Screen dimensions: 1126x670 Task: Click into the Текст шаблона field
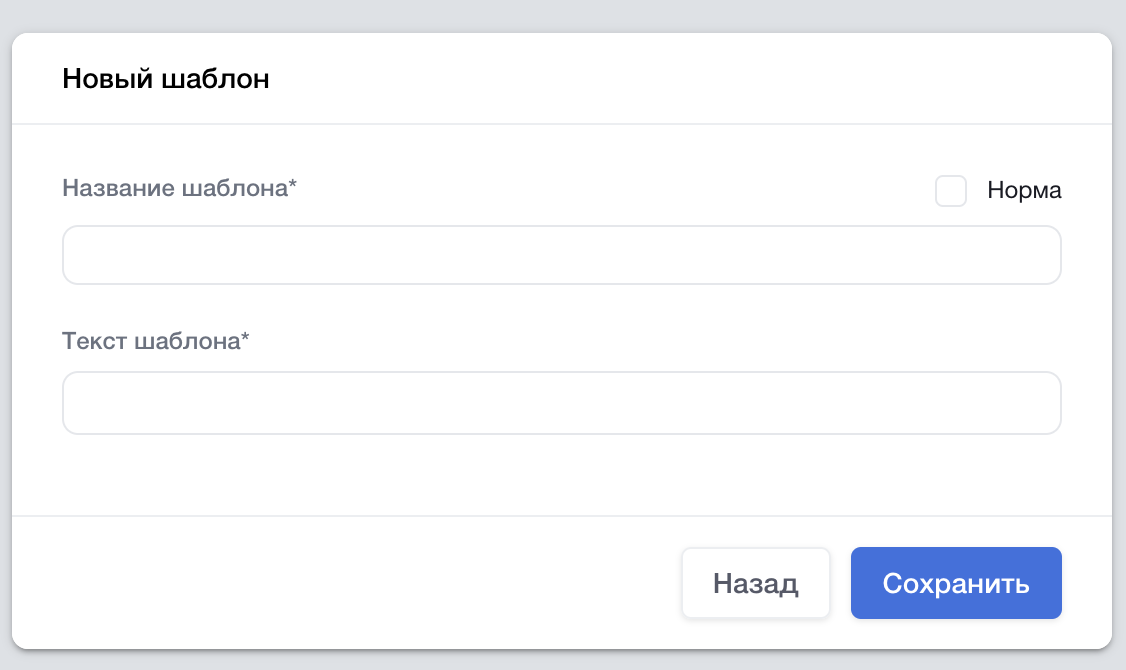(x=561, y=403)
